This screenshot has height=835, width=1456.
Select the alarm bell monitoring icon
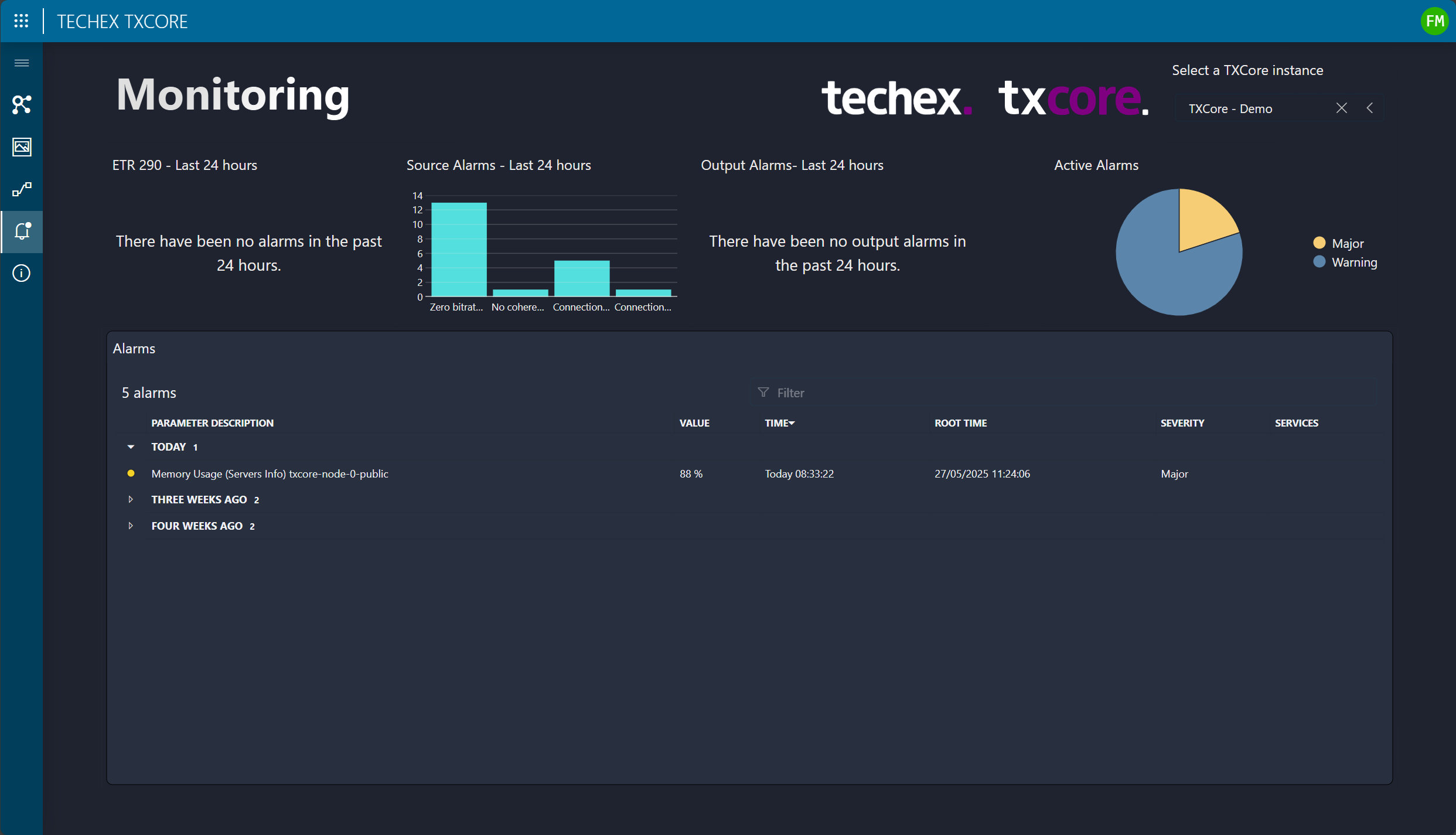point(22,231)
